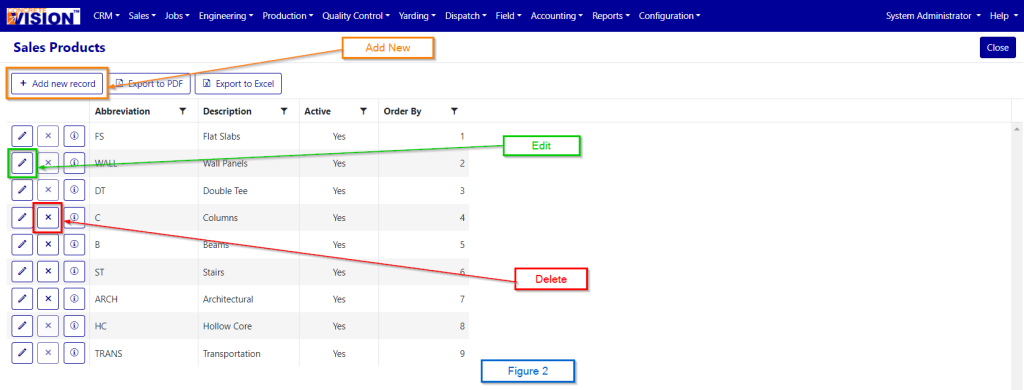The height and width of the screenshot is (390, 1024).
Task: Select the 'TRANS' abbreviation cell
Action: click(108, 353)
